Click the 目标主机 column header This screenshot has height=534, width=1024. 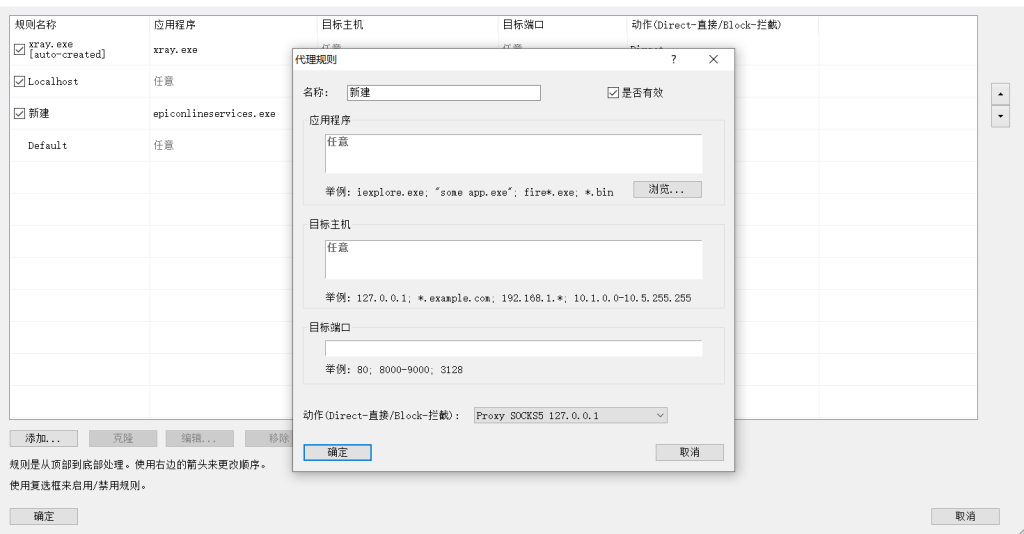(x=408, y=25)
